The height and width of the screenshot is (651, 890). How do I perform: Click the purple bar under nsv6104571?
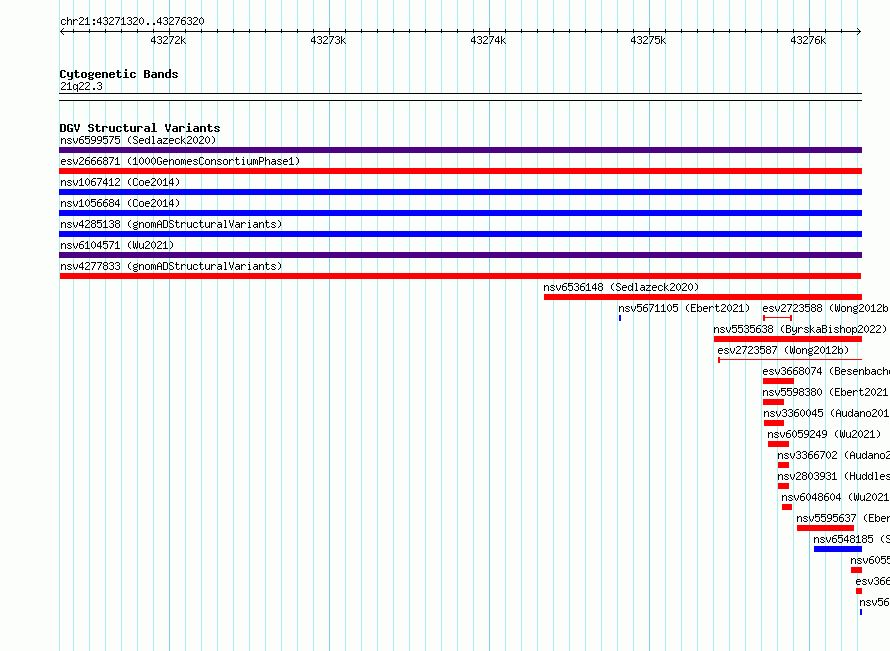coord(460,255)
